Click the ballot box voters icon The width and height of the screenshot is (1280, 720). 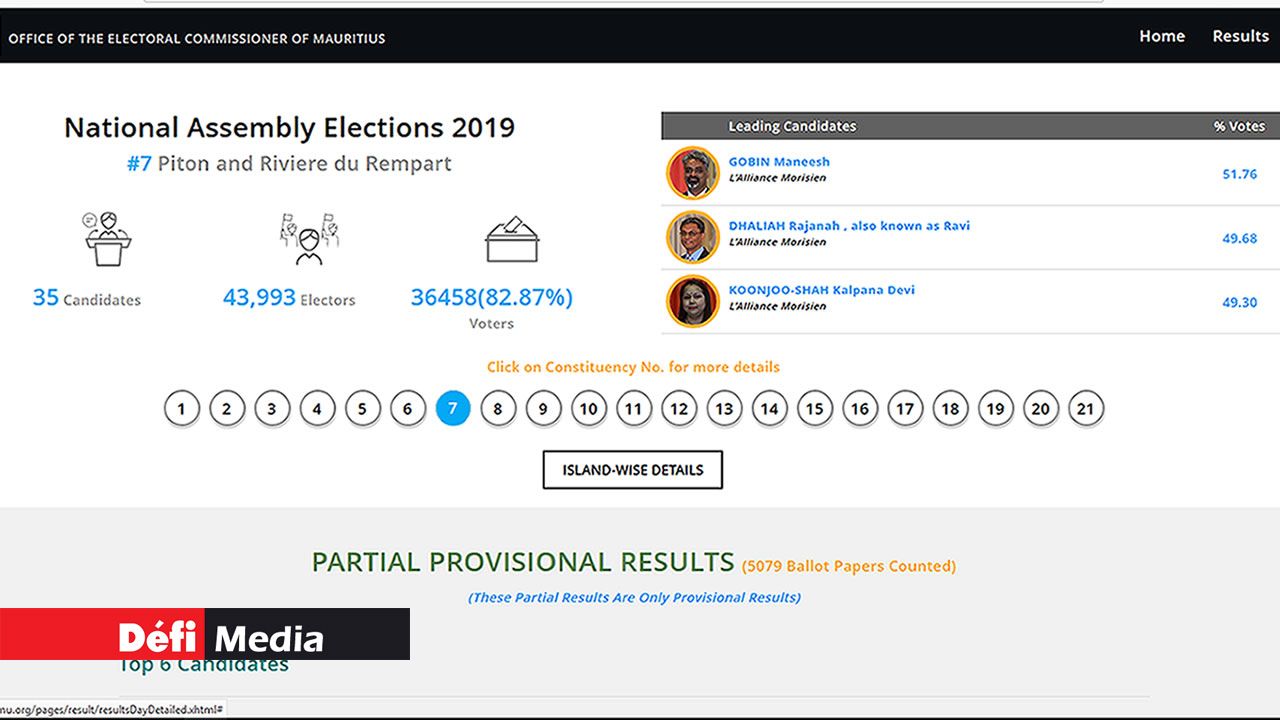pyautogui.click(x=512, y=240)
